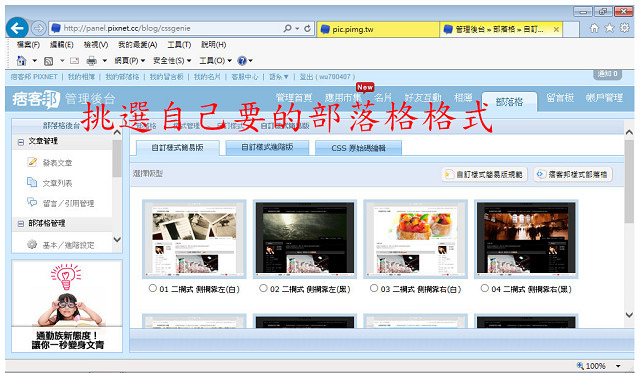Switch to the pic.pimg.tw browser tab
The width and height of the screenshot is (640, 373).
(x=378, y=29)
